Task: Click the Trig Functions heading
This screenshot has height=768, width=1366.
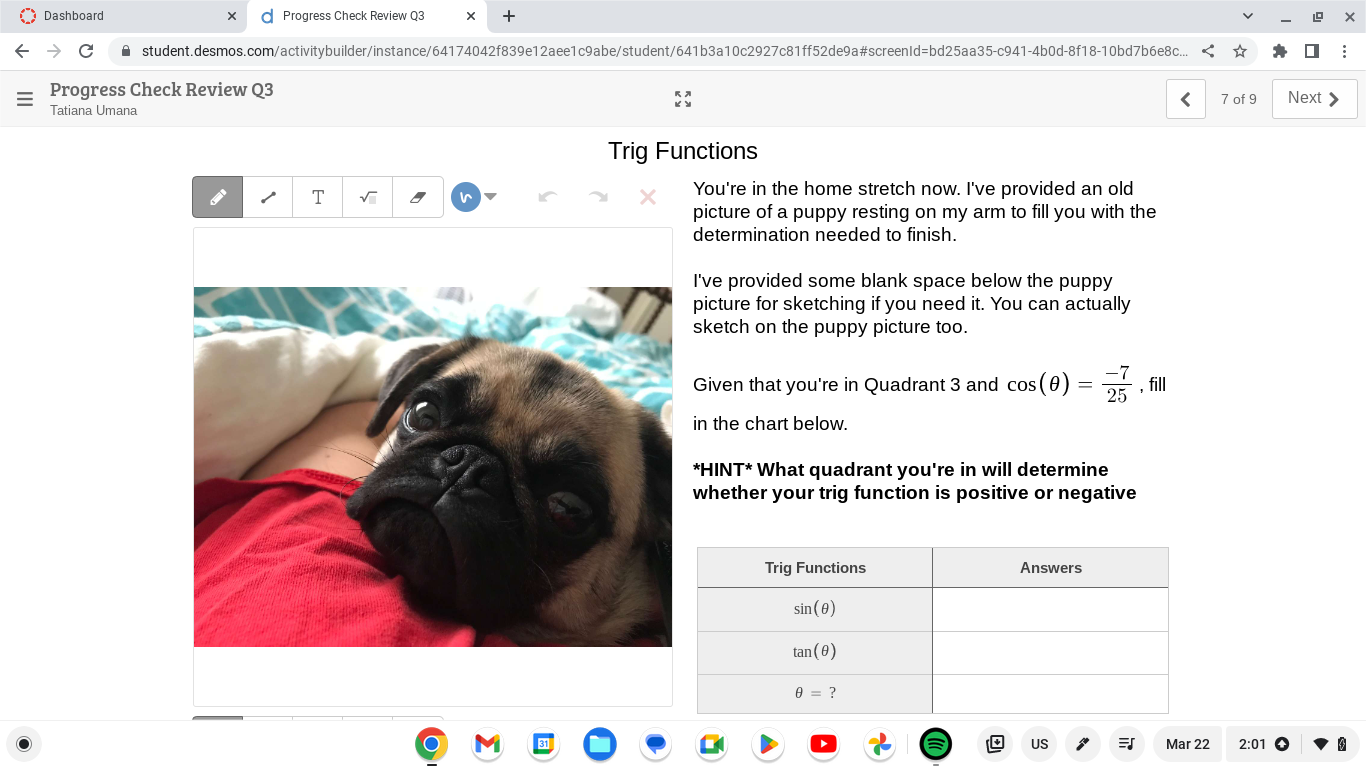Action: (683, 151)
